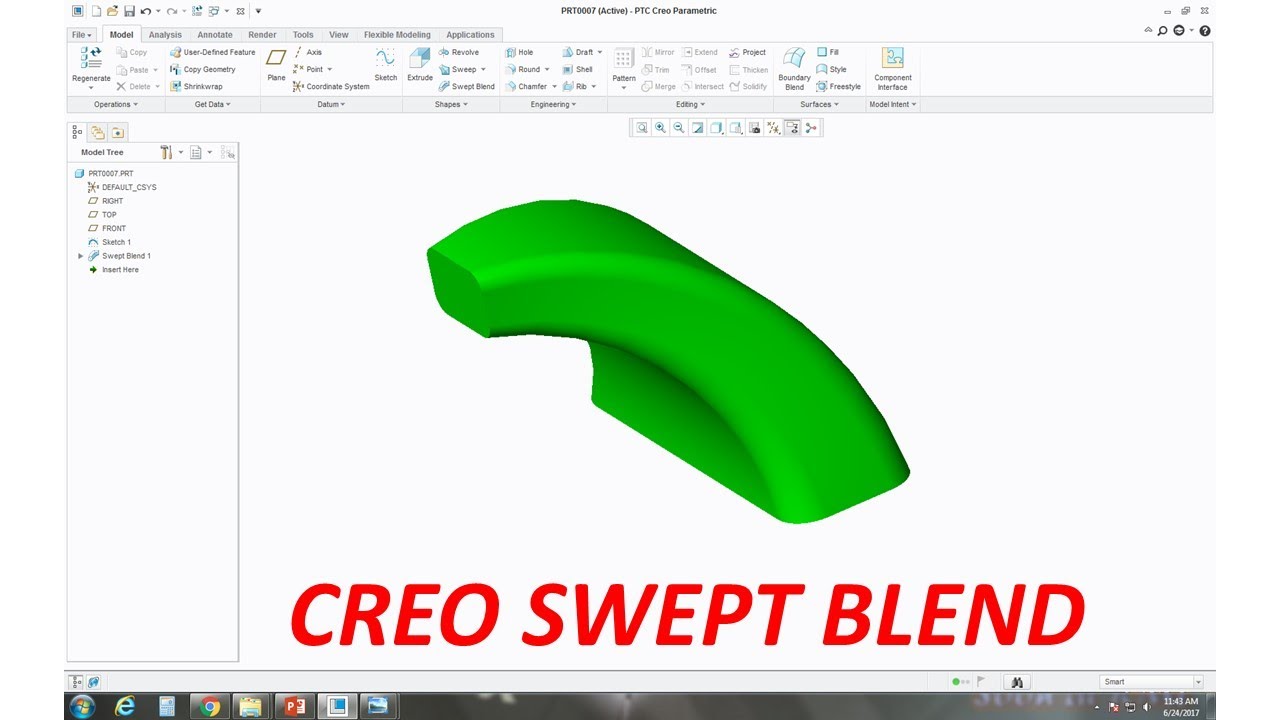This screenshot has height=720, width=1280.
Task: Click Copy Geometry
Action: pyautogui.click(x=203, y=69)
